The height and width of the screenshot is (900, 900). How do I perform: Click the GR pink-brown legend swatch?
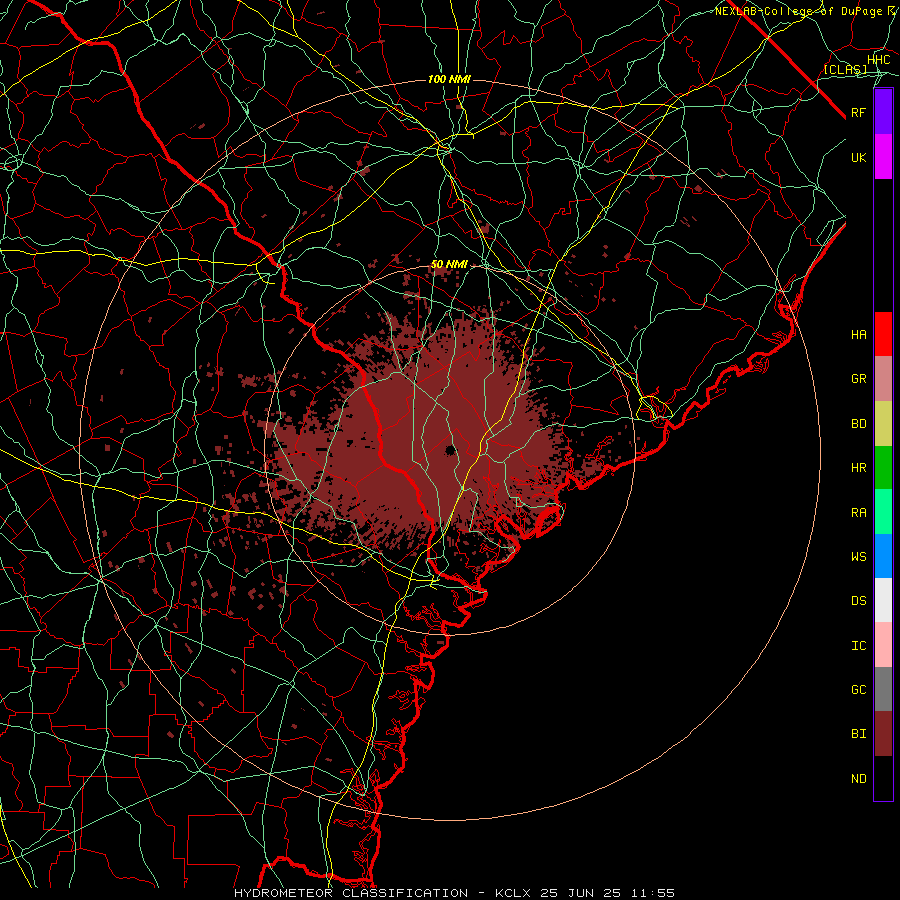coord(883,378)
